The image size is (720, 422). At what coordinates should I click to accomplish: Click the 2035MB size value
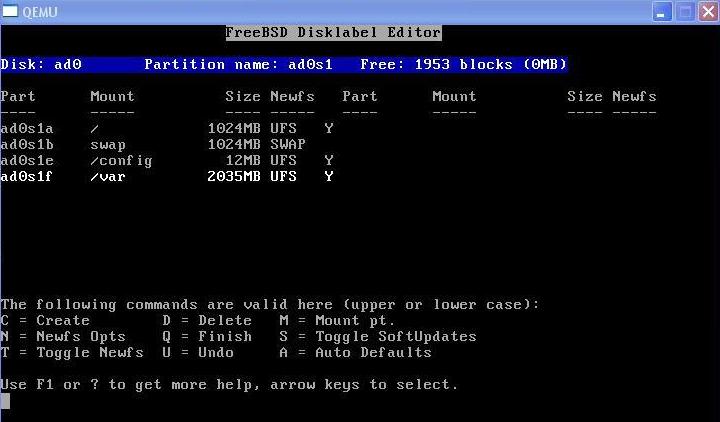tap(234, 176)
